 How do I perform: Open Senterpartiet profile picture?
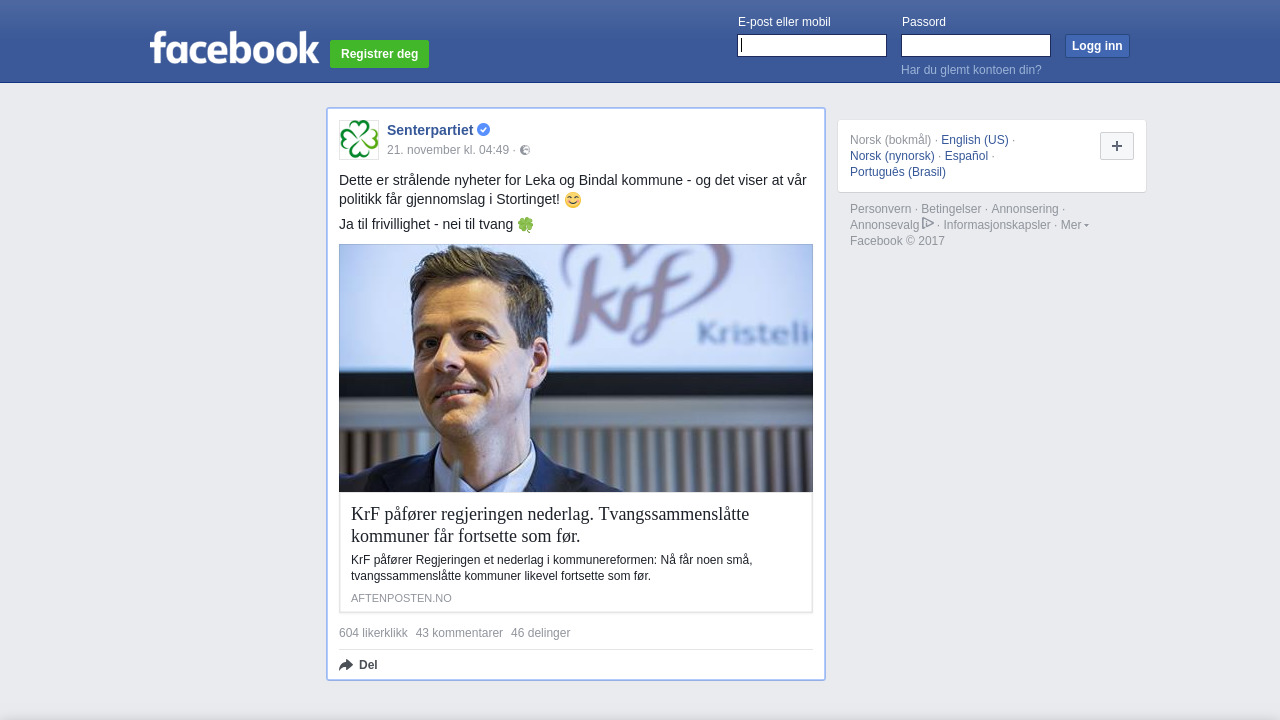[359, 140]
